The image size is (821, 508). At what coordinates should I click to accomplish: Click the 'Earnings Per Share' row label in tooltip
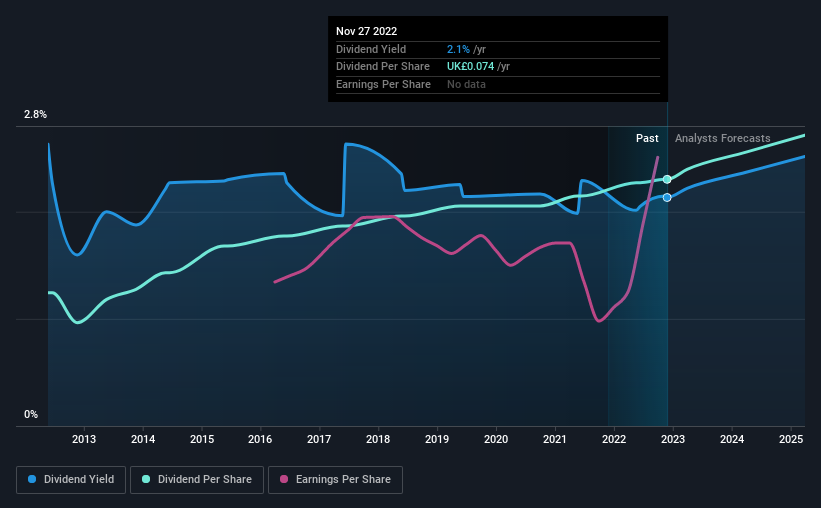click(x=383, y=84)
